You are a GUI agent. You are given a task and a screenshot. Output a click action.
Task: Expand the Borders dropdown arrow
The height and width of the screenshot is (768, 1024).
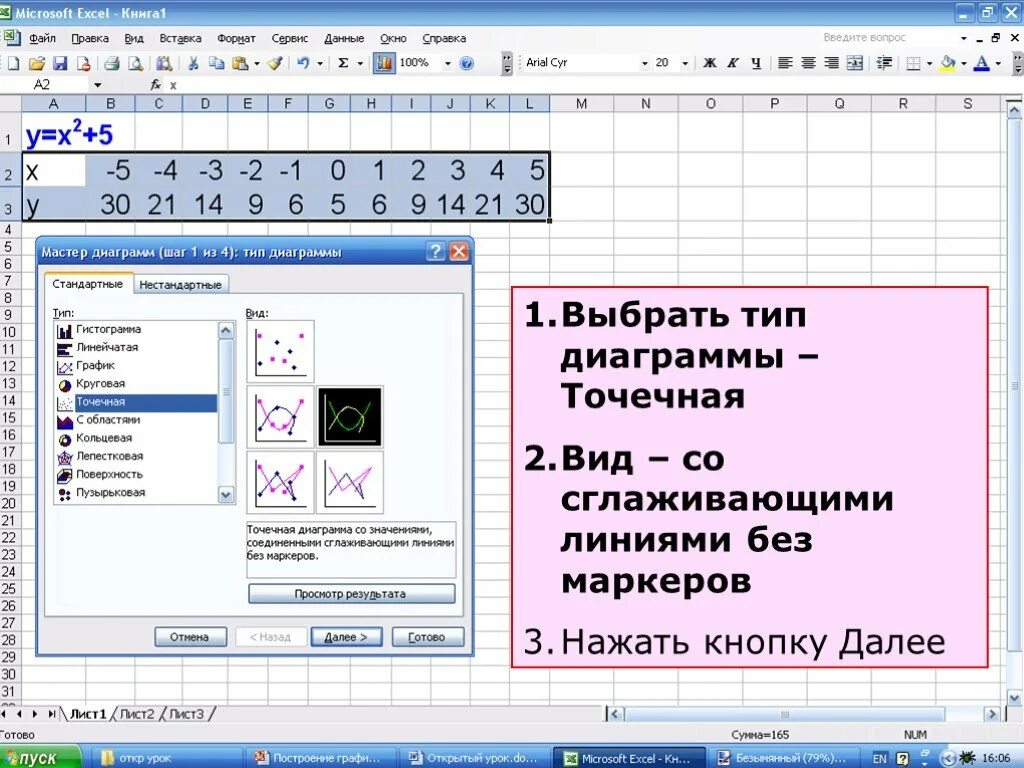(x=929, y=63)
